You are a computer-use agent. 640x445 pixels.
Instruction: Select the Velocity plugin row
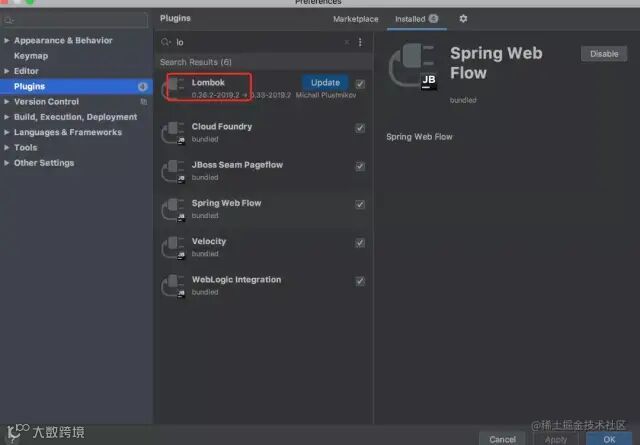pos(263,247)
